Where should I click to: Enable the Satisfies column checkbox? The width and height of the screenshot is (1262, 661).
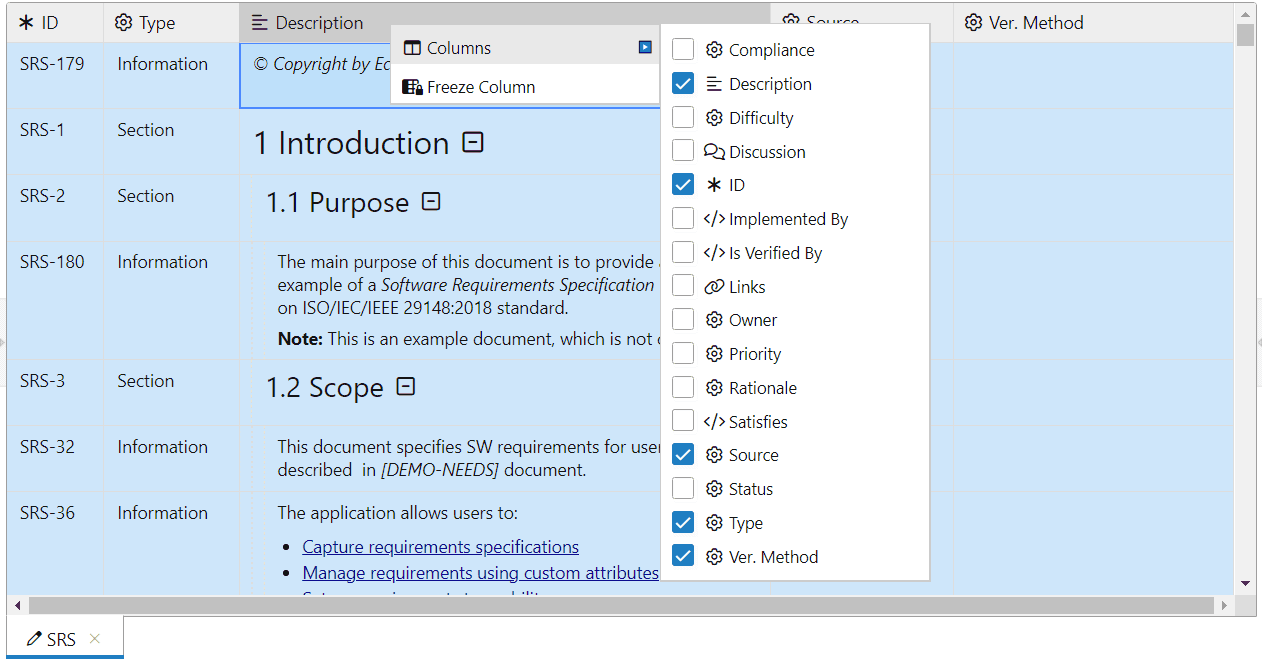click(683, 421)
